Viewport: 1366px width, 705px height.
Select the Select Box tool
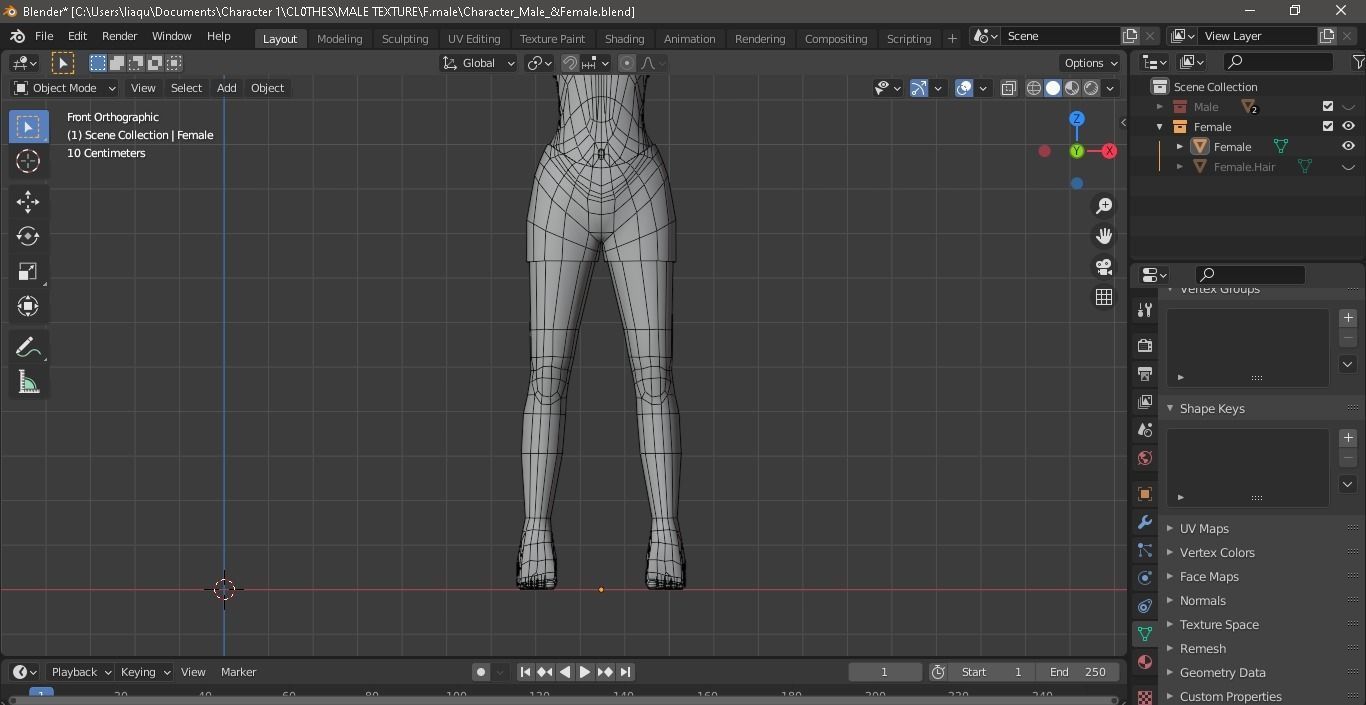[x=28, y=127]
